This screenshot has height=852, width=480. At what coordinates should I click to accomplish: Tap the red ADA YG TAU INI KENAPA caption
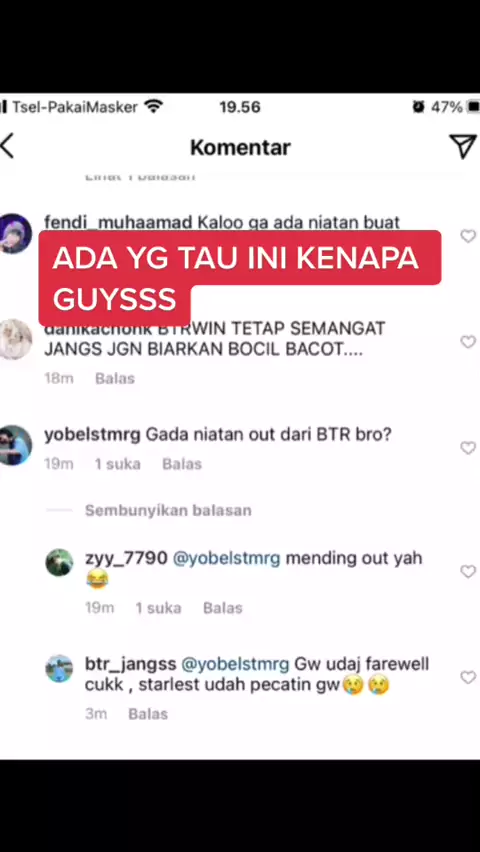point(239,278)
